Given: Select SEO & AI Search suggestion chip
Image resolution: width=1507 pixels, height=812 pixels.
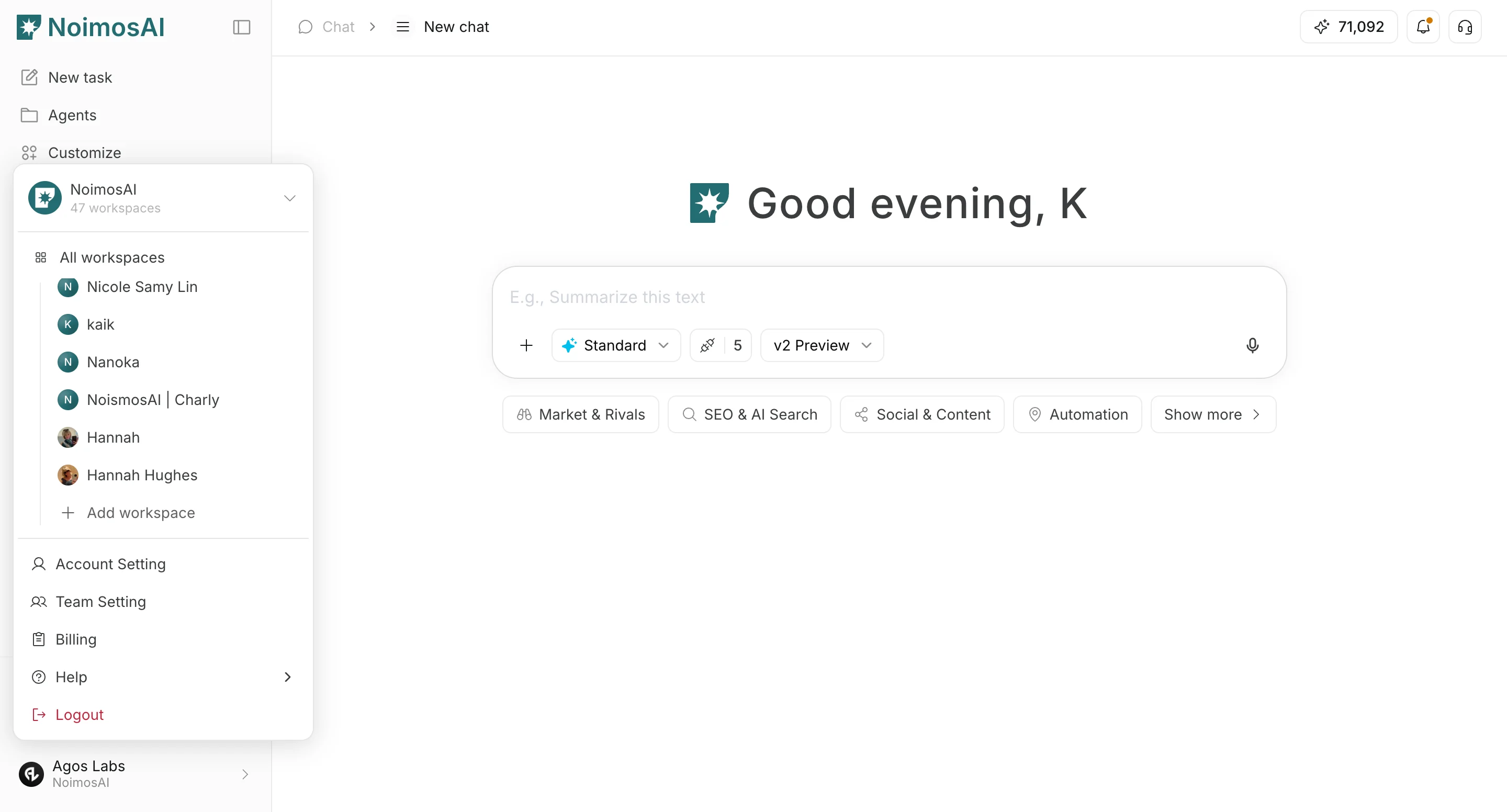Looking at the screenshot, I should (x=749, y=414).
